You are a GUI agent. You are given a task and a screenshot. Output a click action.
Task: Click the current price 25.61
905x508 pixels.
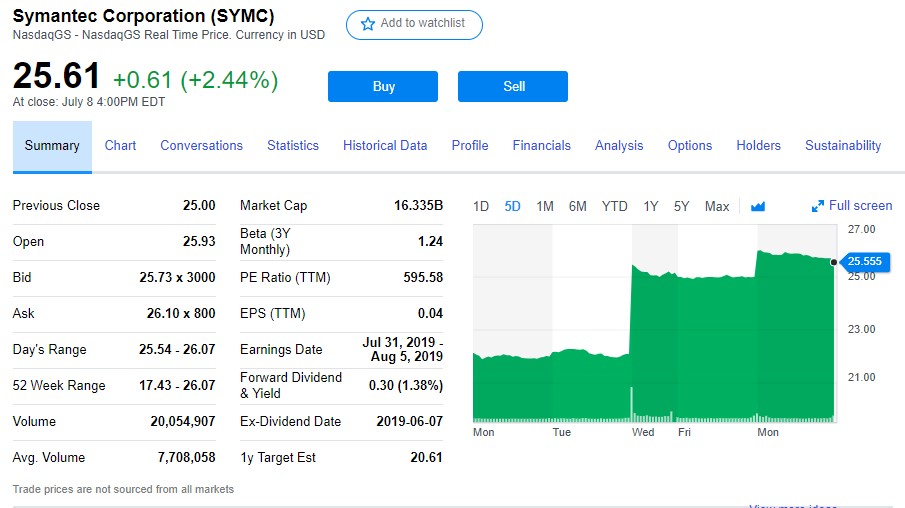click(x=57, y=76)
